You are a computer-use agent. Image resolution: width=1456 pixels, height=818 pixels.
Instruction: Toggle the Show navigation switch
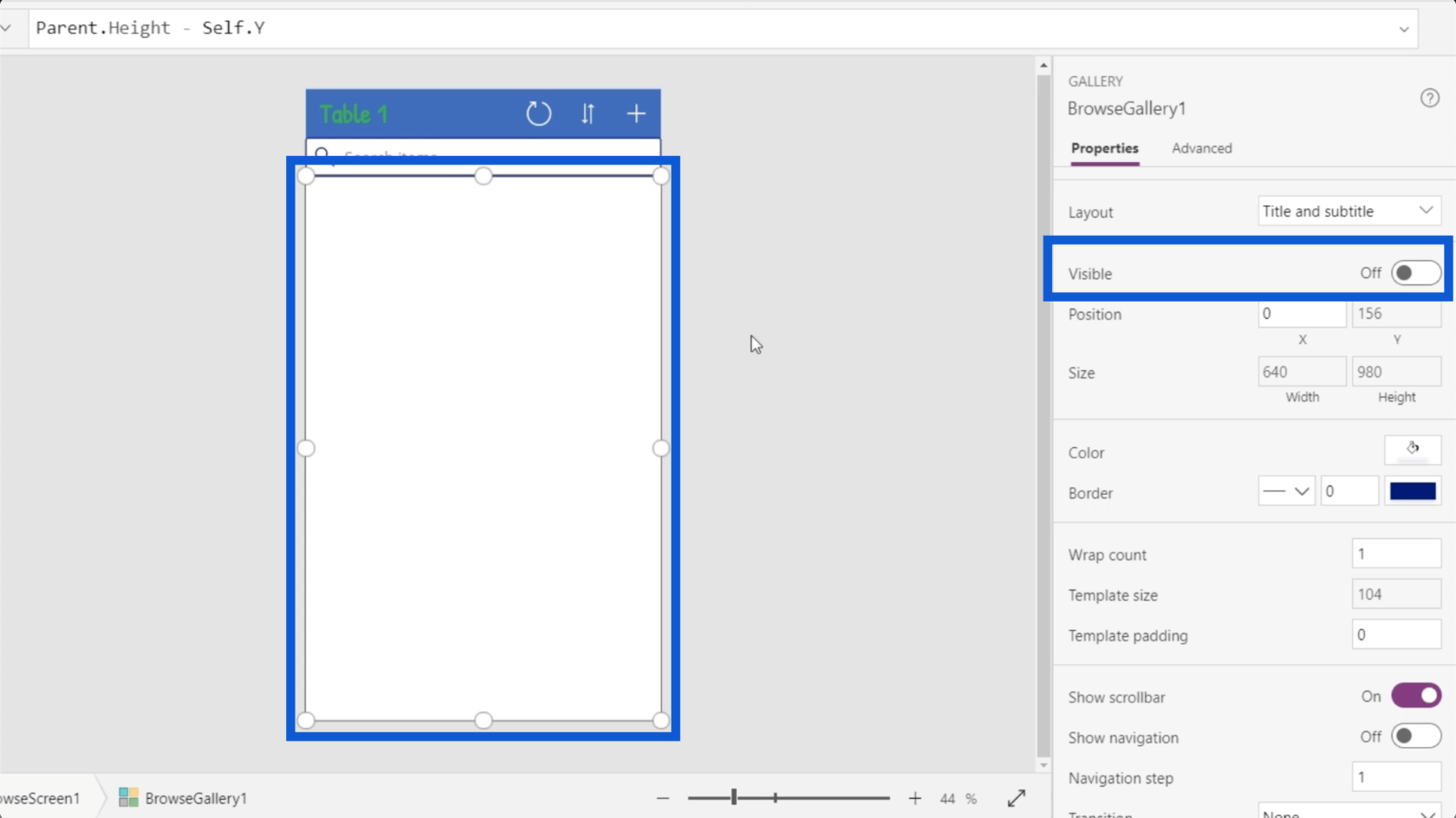click(1416, 737)
